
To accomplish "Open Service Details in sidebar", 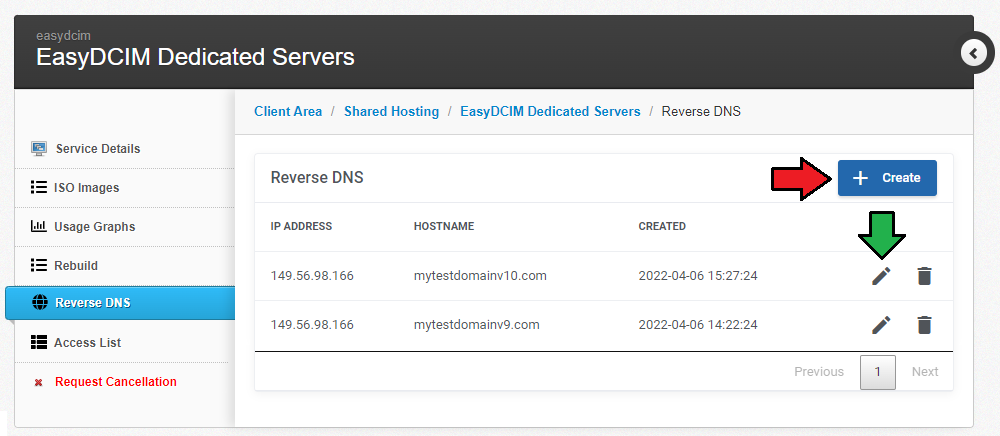I will (98, 149).
